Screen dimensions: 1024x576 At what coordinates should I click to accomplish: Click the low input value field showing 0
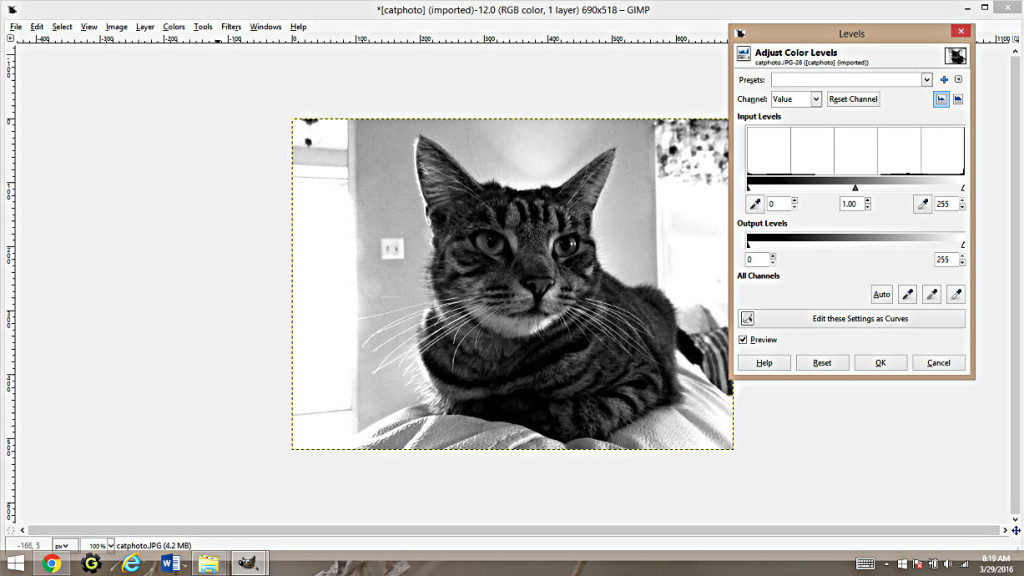click(778, 204)
